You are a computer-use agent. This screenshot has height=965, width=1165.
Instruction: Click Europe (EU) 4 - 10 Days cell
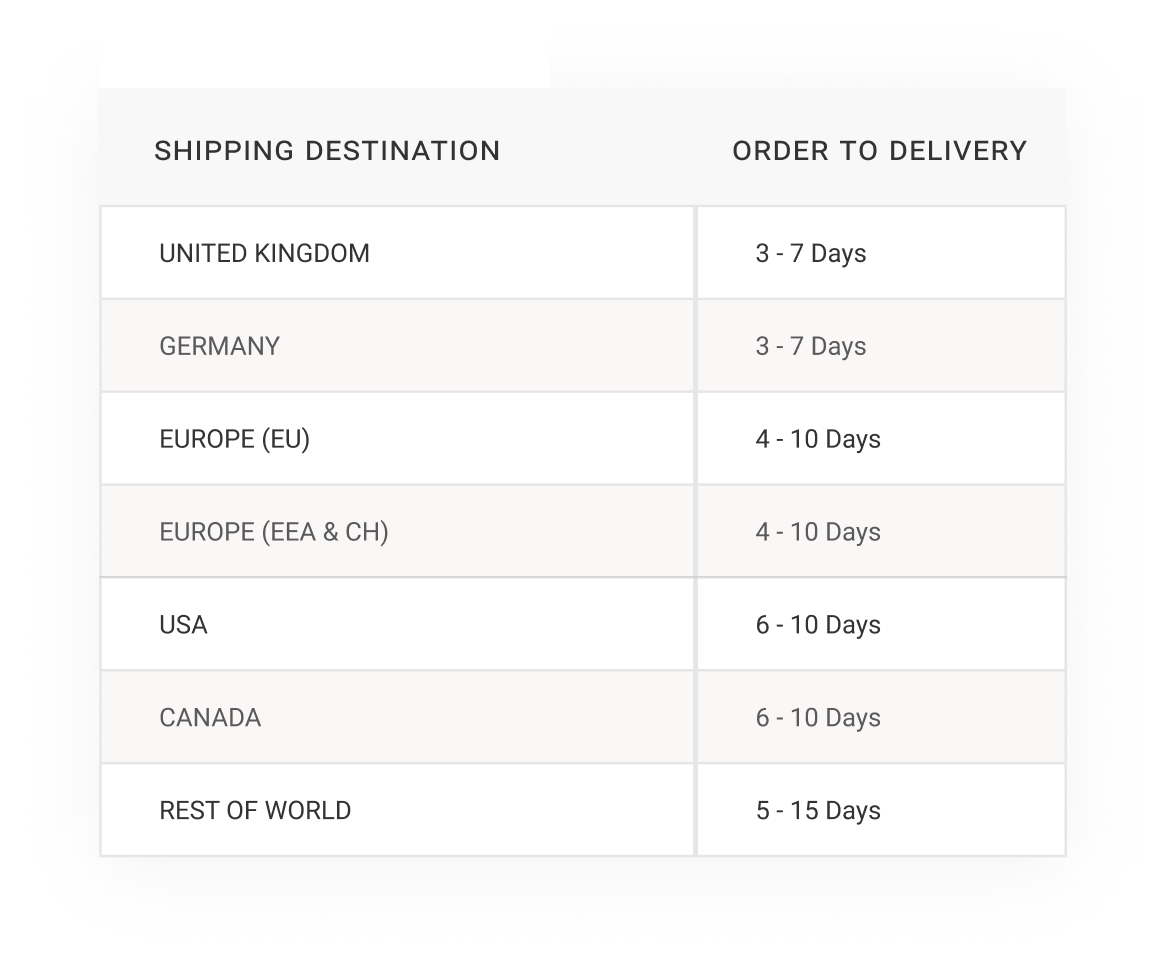coord(881,439)
